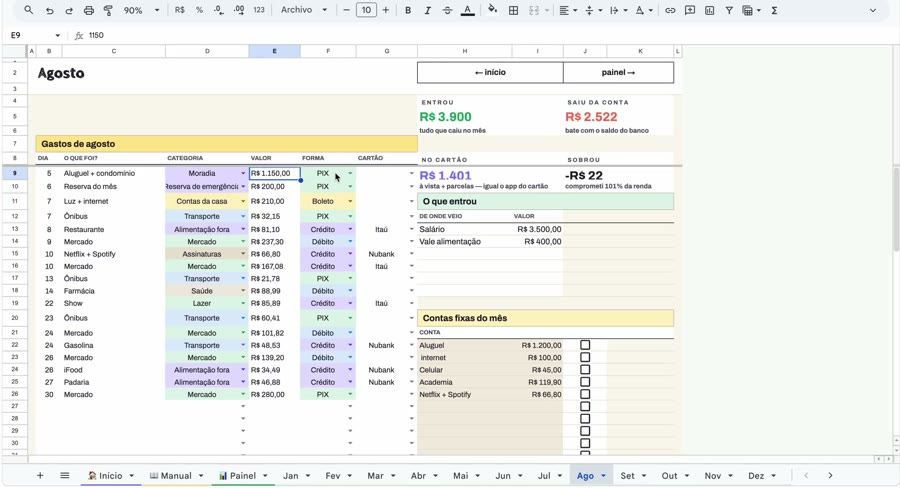Select the Salário income cell

465,229
